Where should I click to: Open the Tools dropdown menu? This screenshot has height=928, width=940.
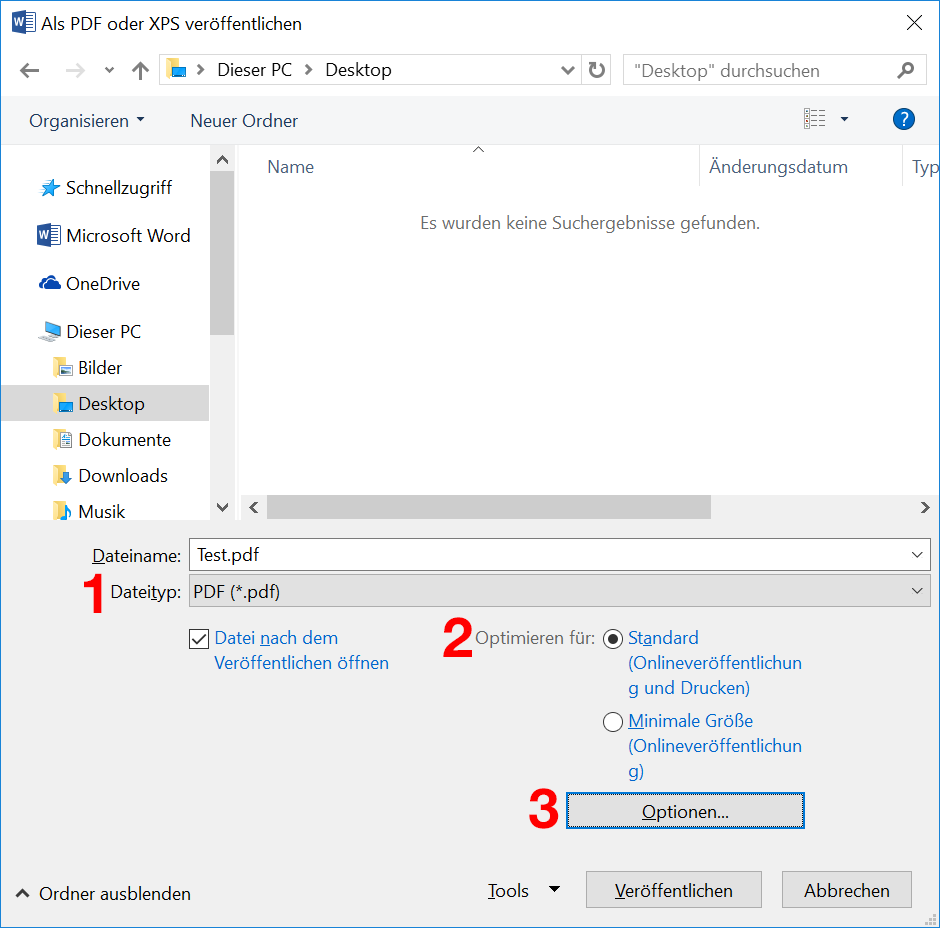click(x=523, y=890)
